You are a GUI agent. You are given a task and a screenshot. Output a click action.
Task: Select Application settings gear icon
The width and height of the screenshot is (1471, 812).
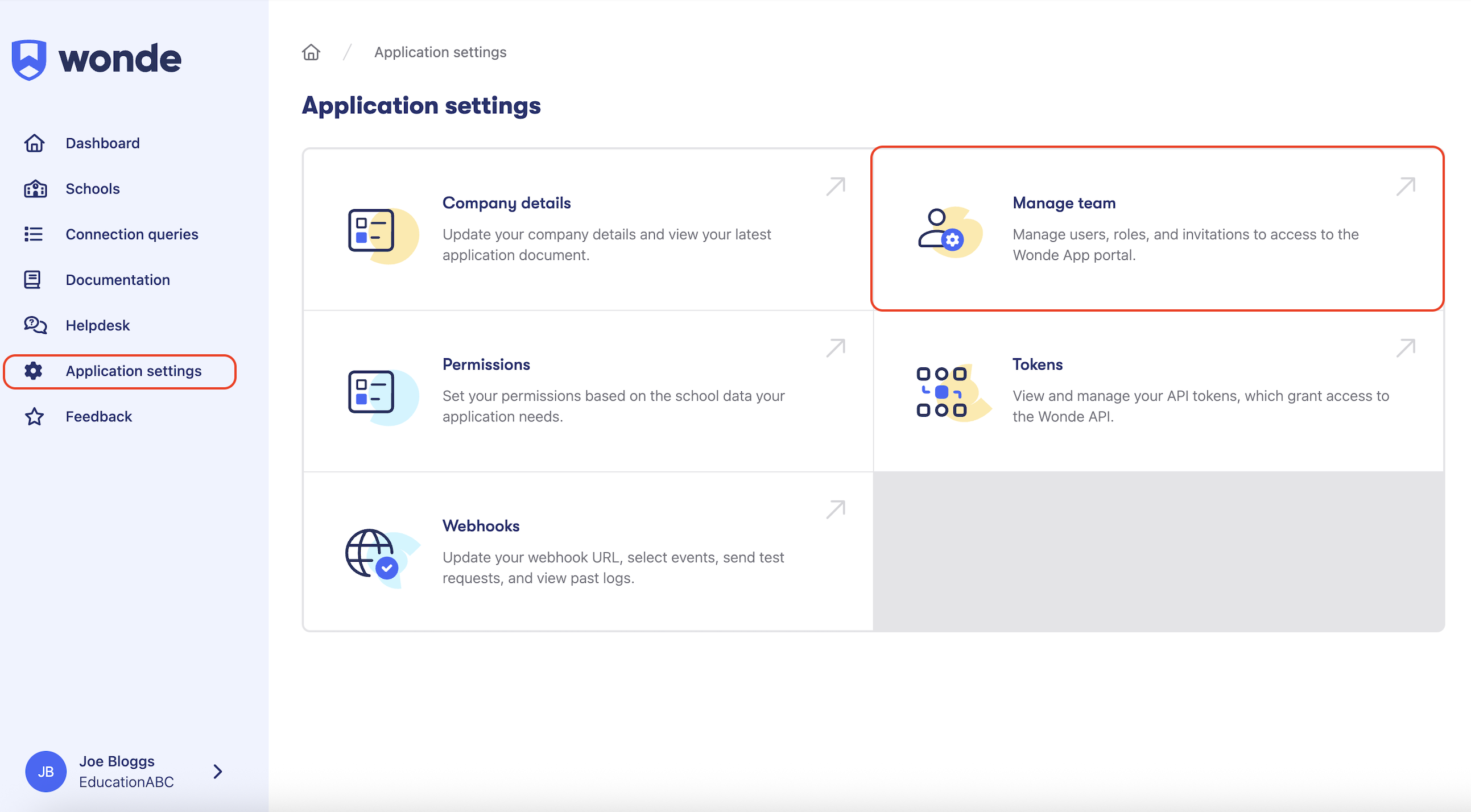(34, 371)
